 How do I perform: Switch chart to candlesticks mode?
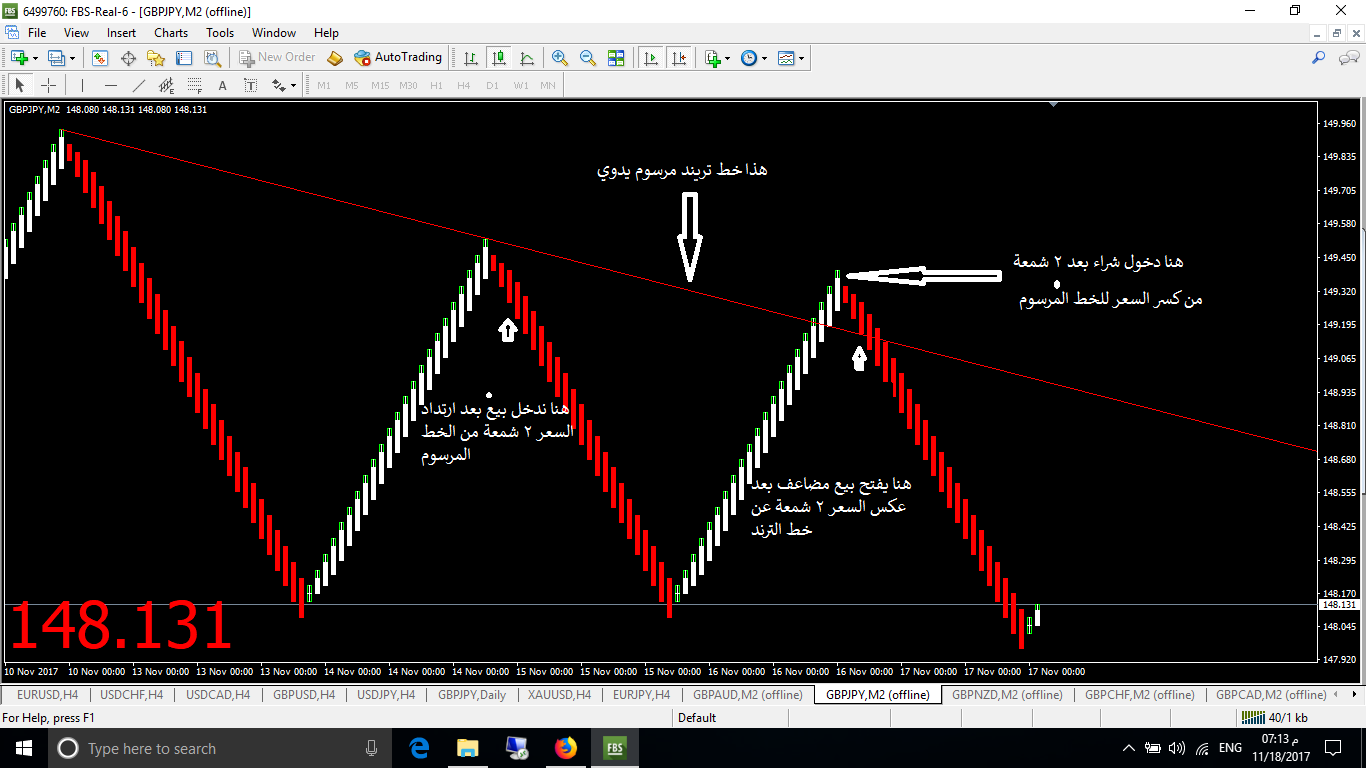click(x=499, y=58)
